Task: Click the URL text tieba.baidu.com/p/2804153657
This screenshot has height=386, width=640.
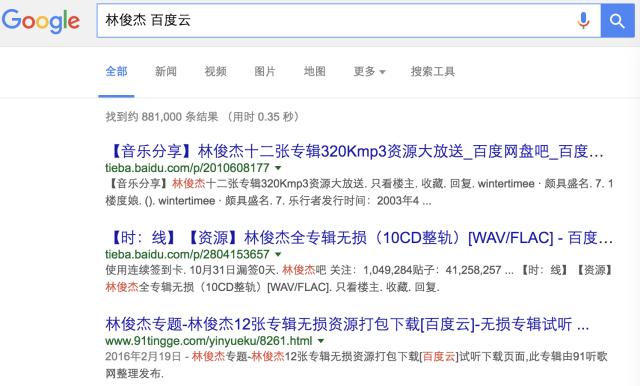Action: point(187,254)
